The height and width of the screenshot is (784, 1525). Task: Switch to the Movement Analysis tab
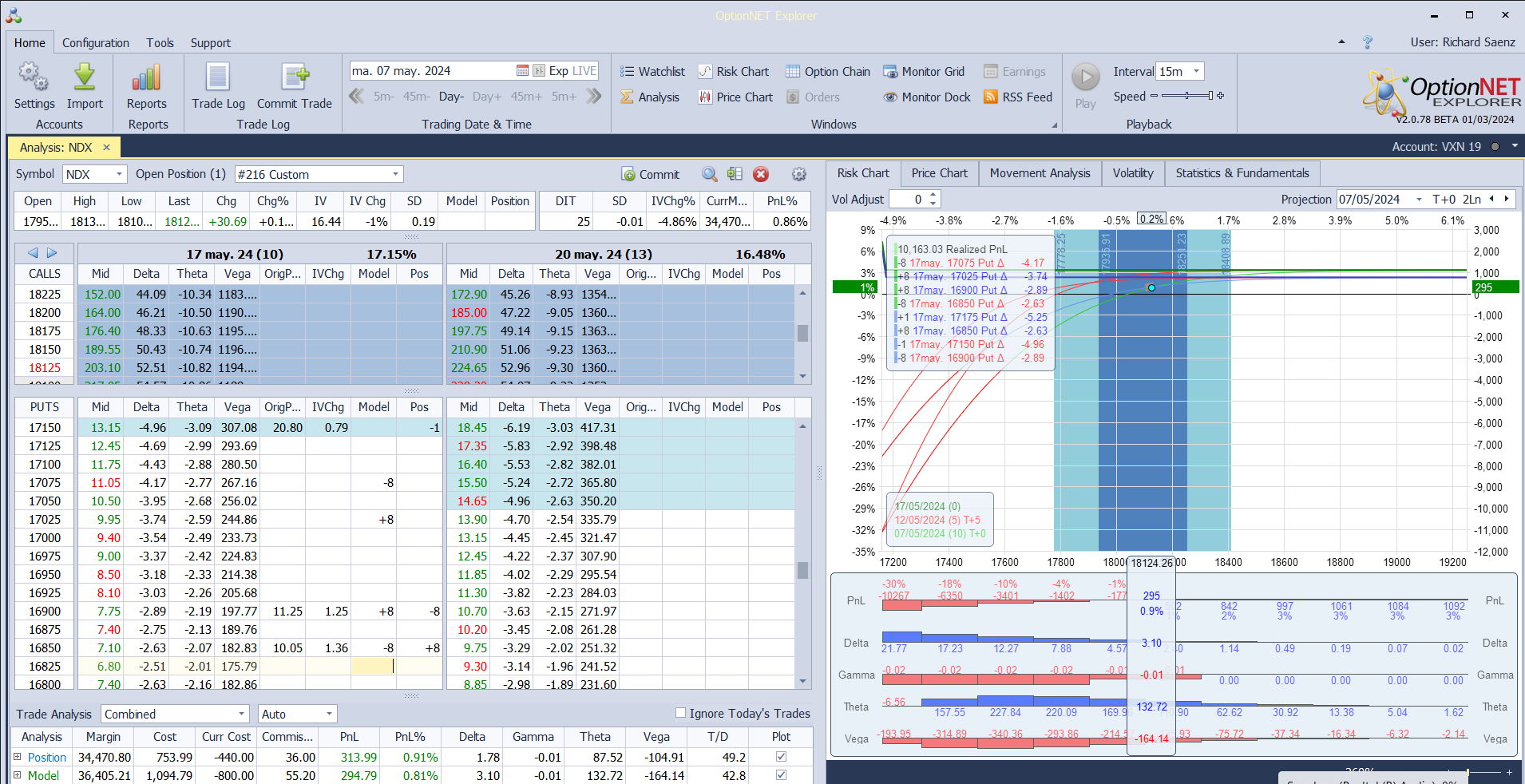click(x=1040, y=173)
